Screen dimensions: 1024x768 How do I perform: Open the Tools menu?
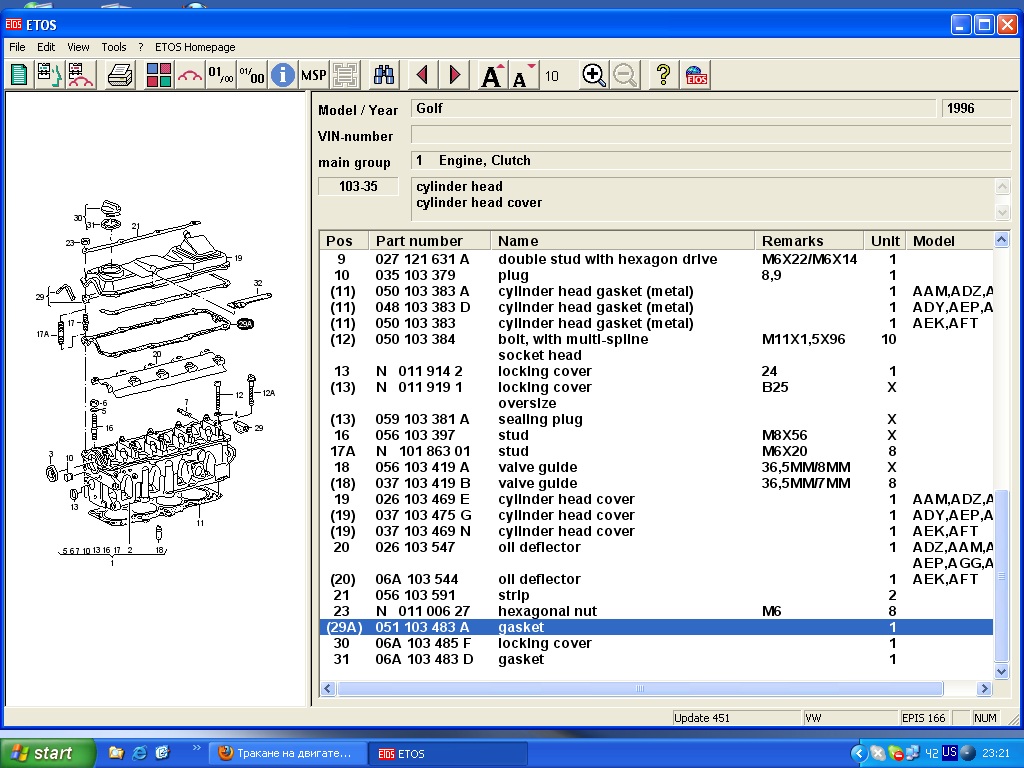tap(114, 47)
